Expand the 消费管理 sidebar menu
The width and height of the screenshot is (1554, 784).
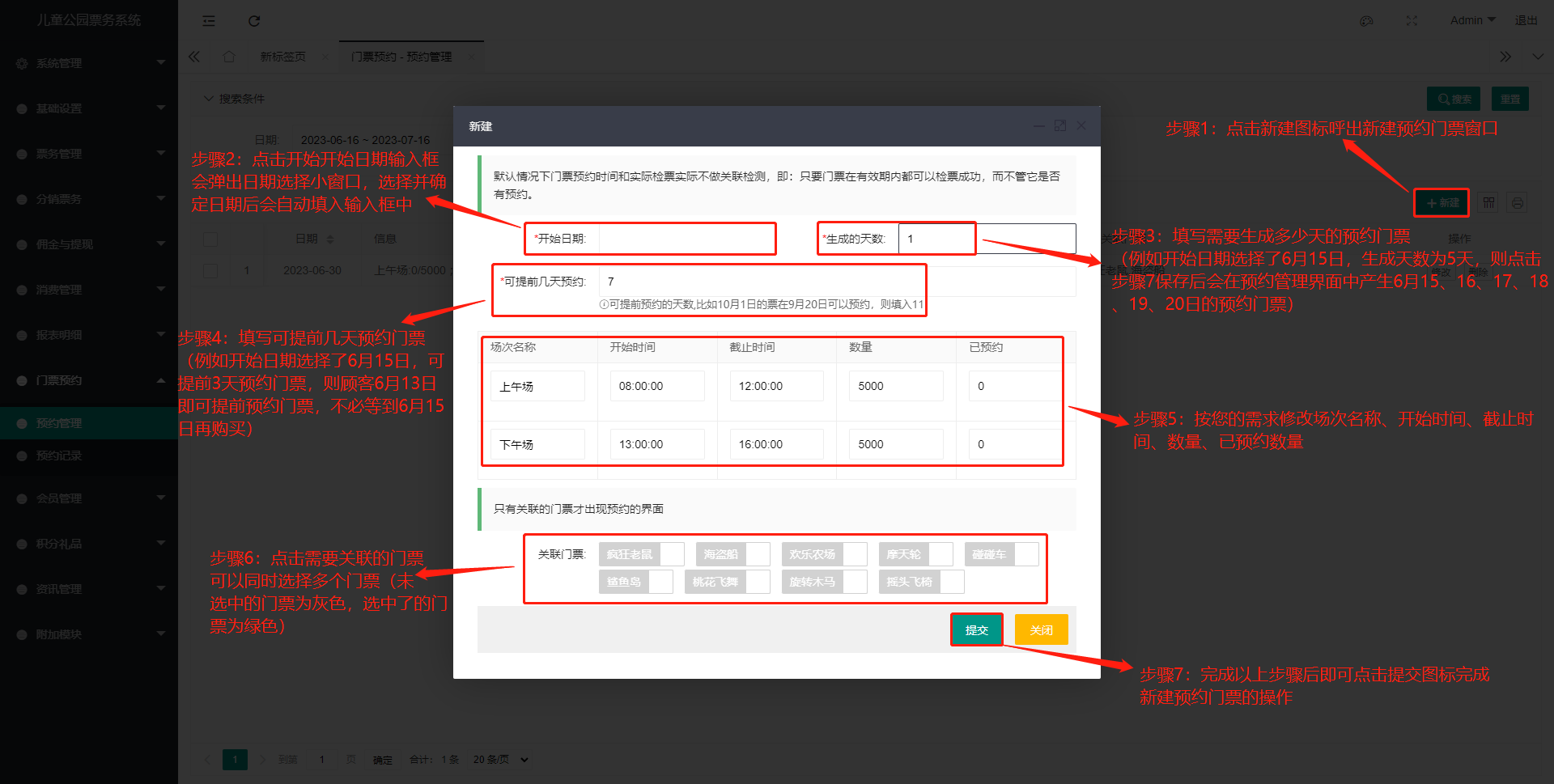(x=89, y=290)
